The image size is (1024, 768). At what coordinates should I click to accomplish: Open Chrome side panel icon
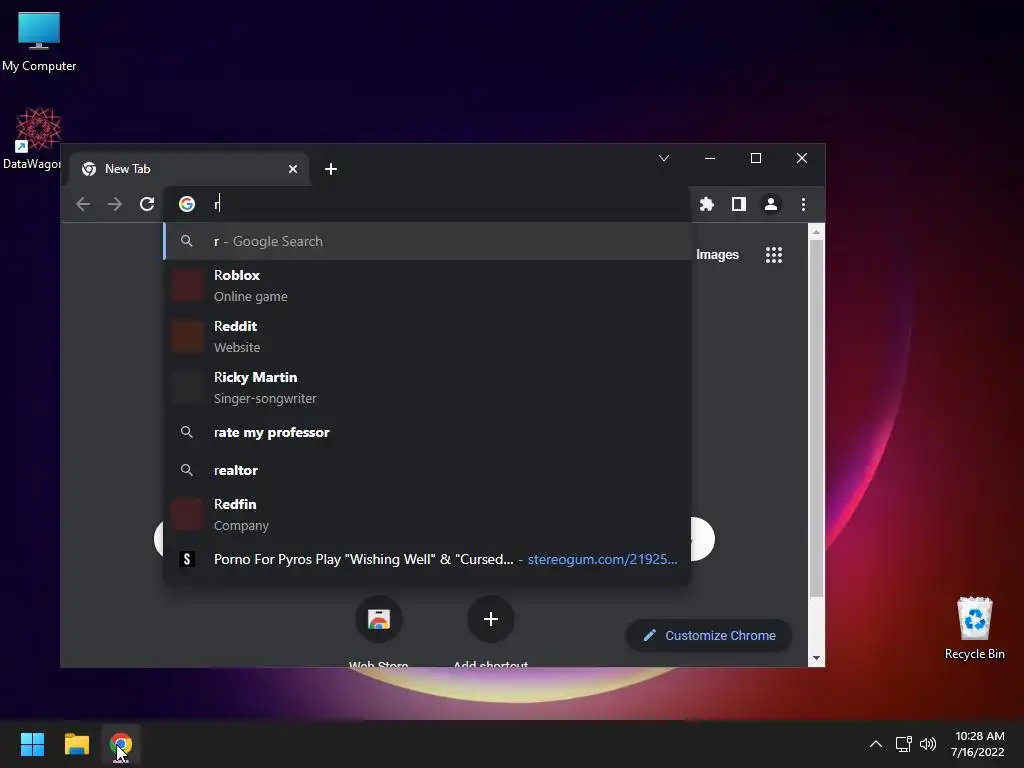click(x=739, y=204)
